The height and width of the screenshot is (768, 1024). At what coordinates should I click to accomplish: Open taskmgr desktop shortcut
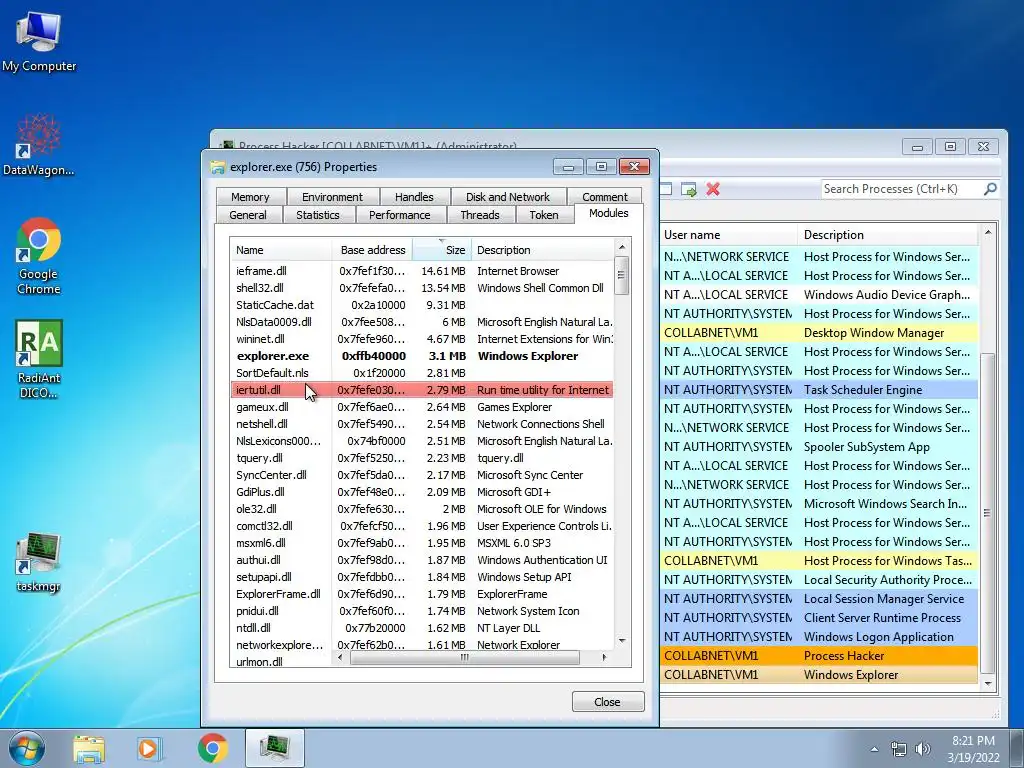[39, 562]
